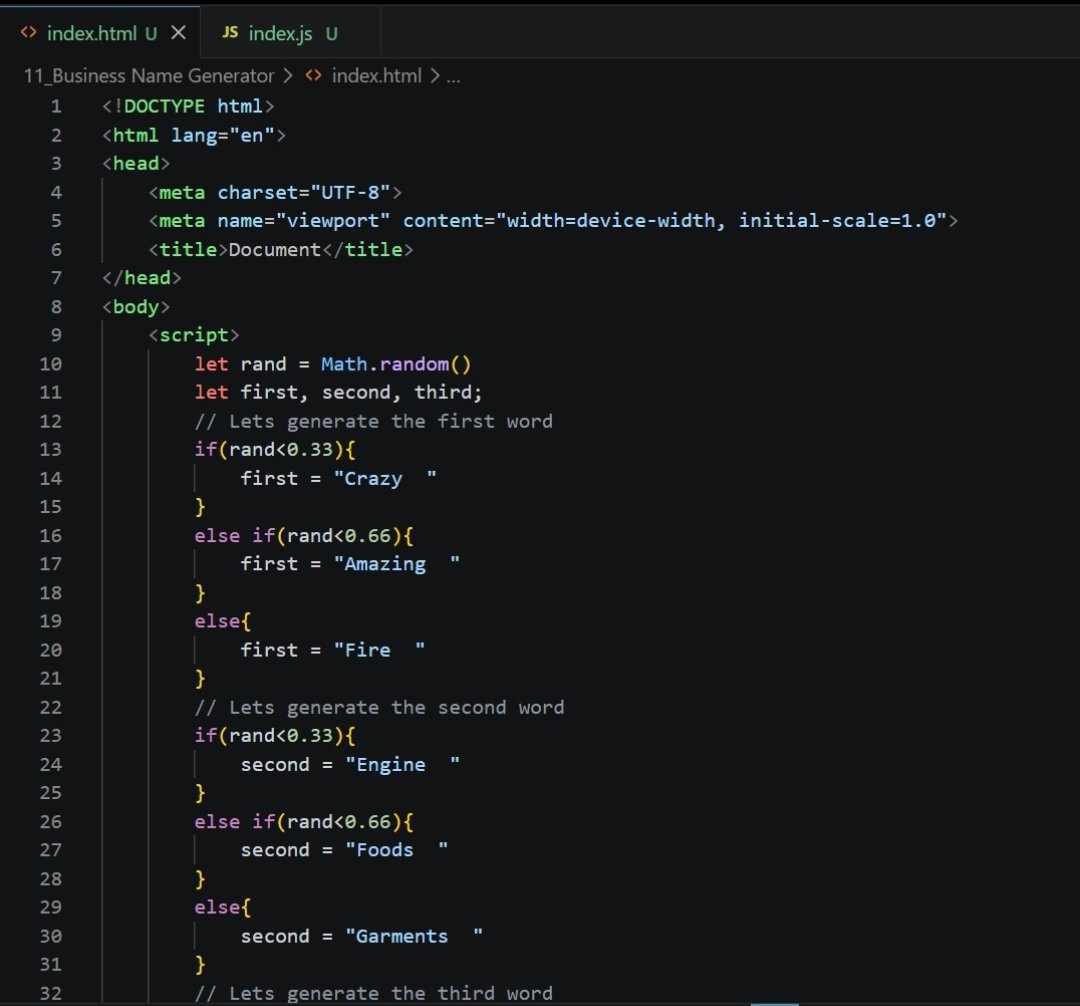Click the else keyword on line 19
Image resolution: width=1080 pixels, height=1006 pixels.
point(217,620)
